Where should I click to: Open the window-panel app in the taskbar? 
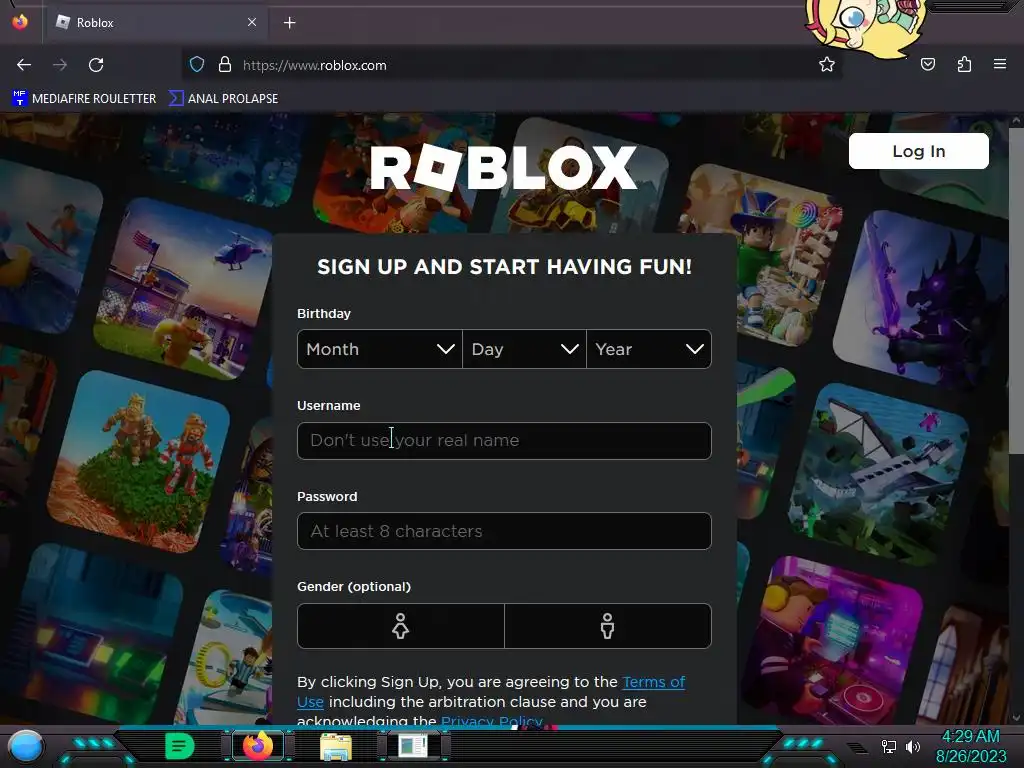pyautogui.click(x=413, y=746)
